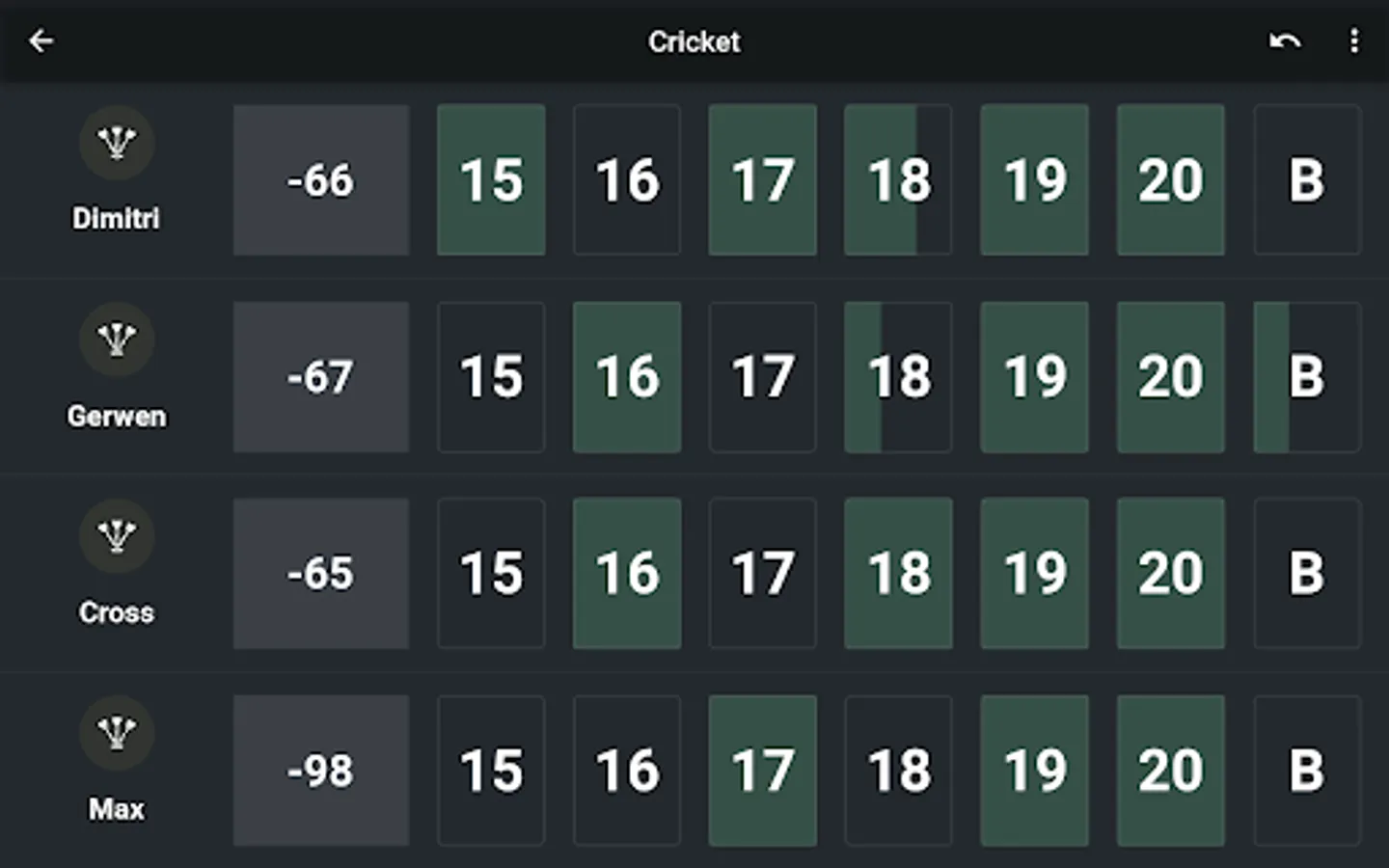1389x868 pixels.
Task: Tap Gerwen's dart avatar icon
Action: click(x=117, y=339)
